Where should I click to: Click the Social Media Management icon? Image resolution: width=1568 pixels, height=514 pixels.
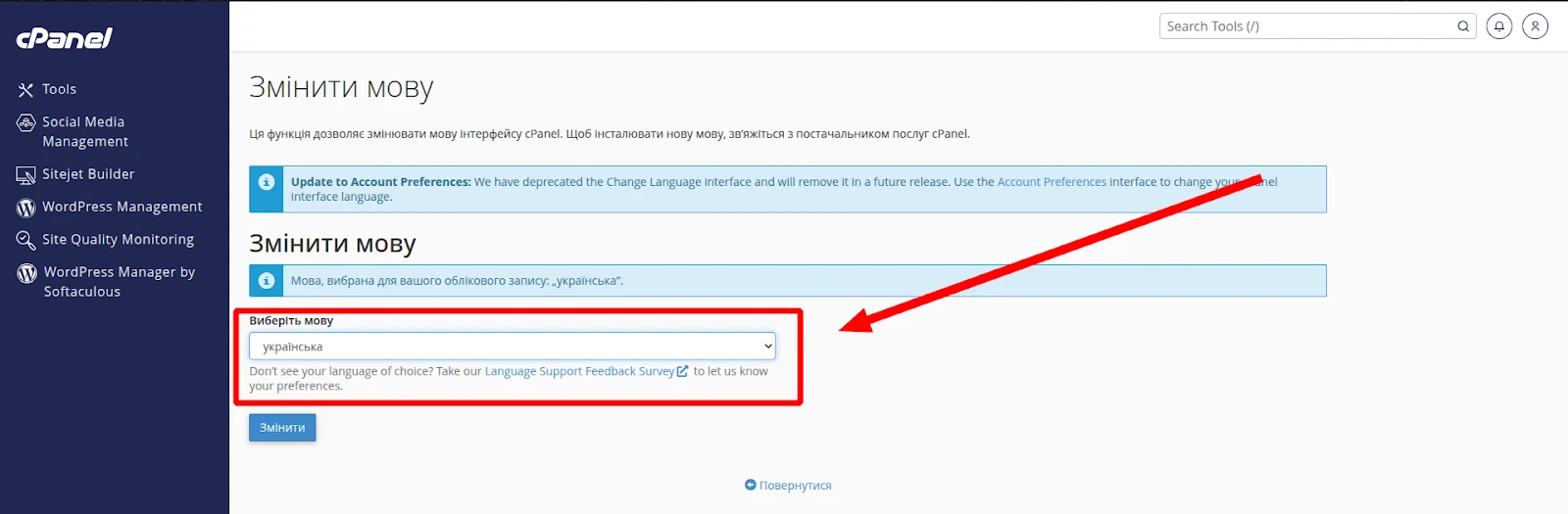pyautogui.click(x=26, y=123)
